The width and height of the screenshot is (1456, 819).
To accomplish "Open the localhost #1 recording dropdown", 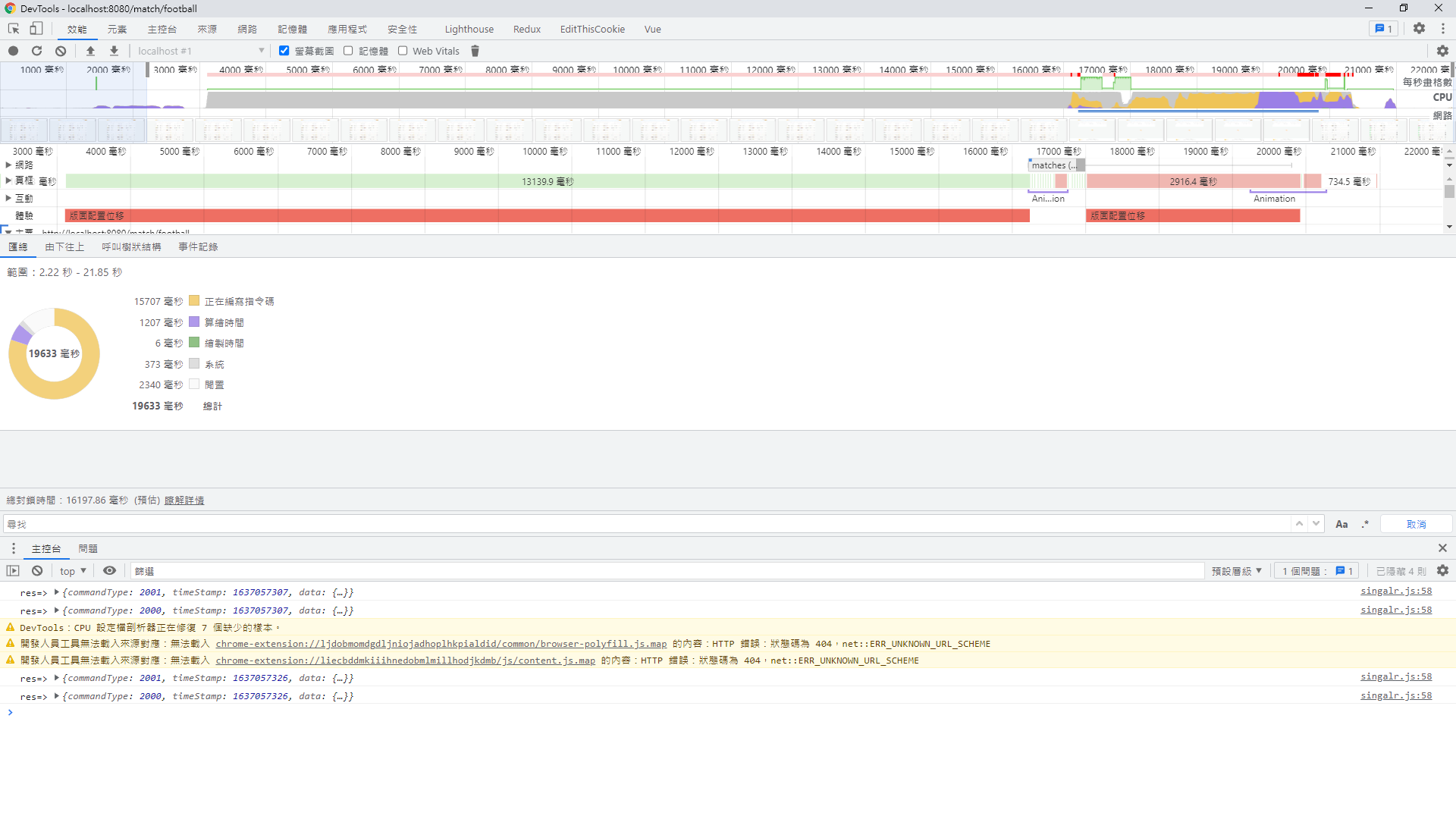I will click(201, 51).
